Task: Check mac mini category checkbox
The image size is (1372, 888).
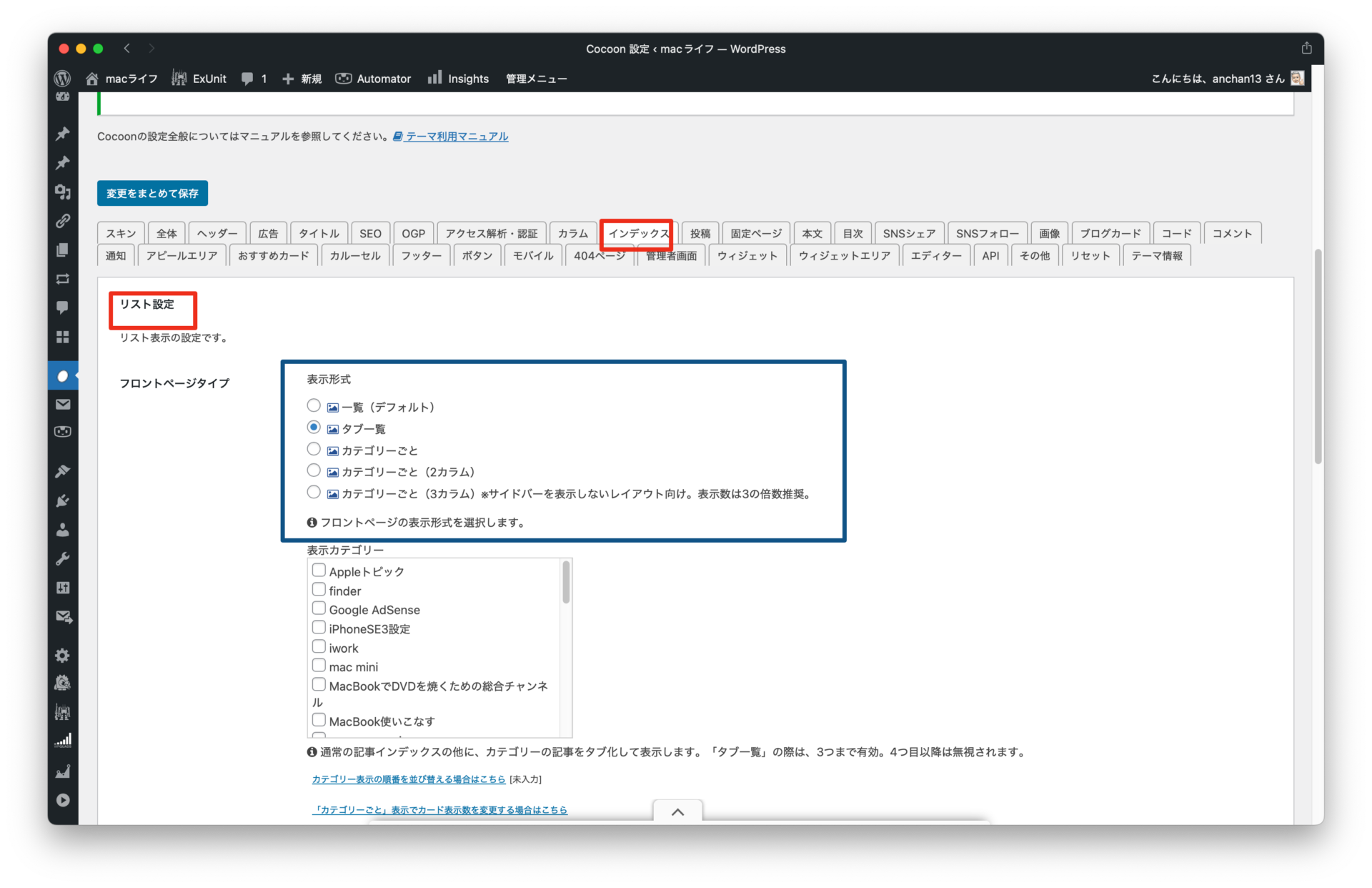Action: (319, 666)
